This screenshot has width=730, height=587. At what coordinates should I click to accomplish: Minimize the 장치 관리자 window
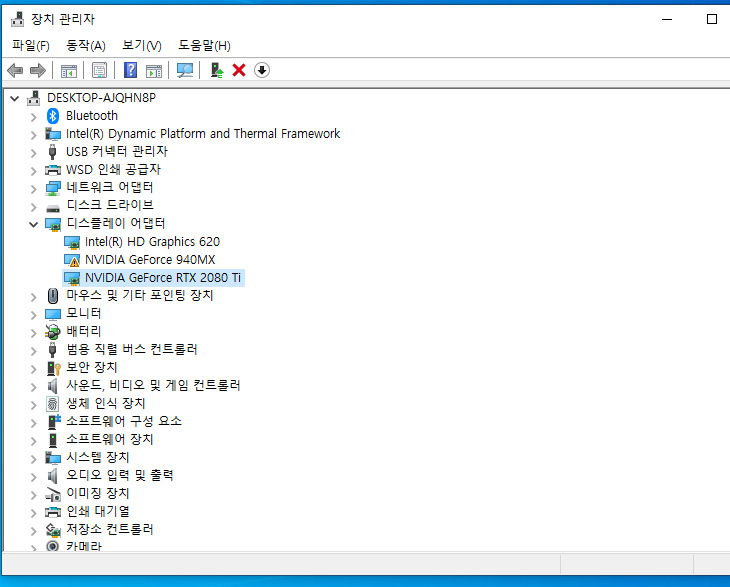(x=667, y=20)
